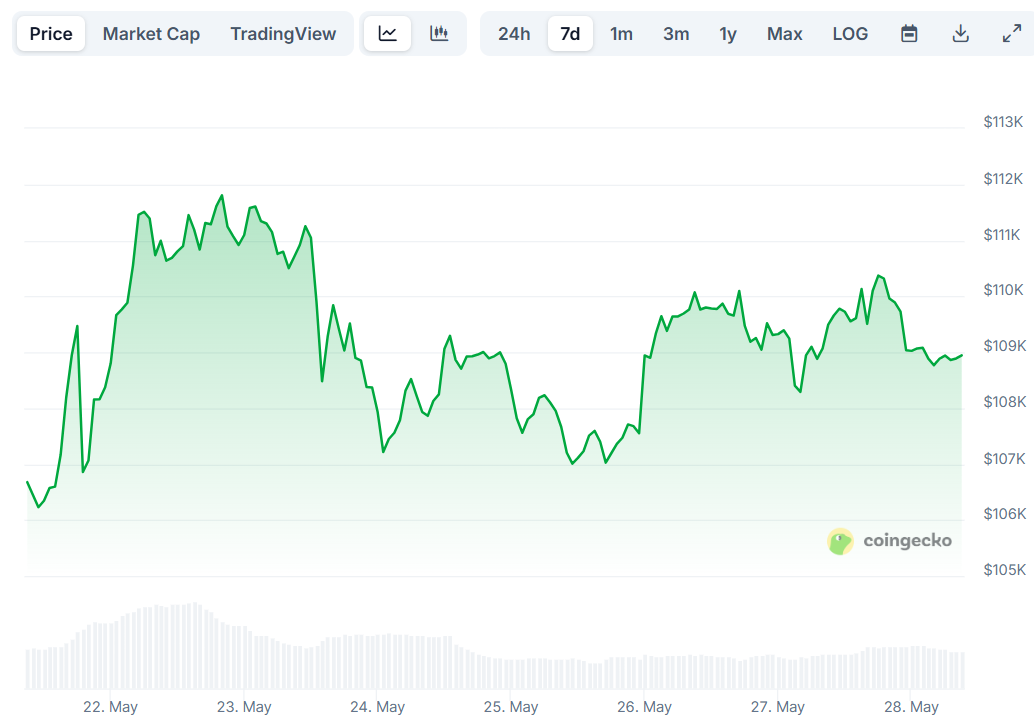Screen dimensions: 1034x718
Task: Switch to the candlestick chart icon
Action: (439, 34)
